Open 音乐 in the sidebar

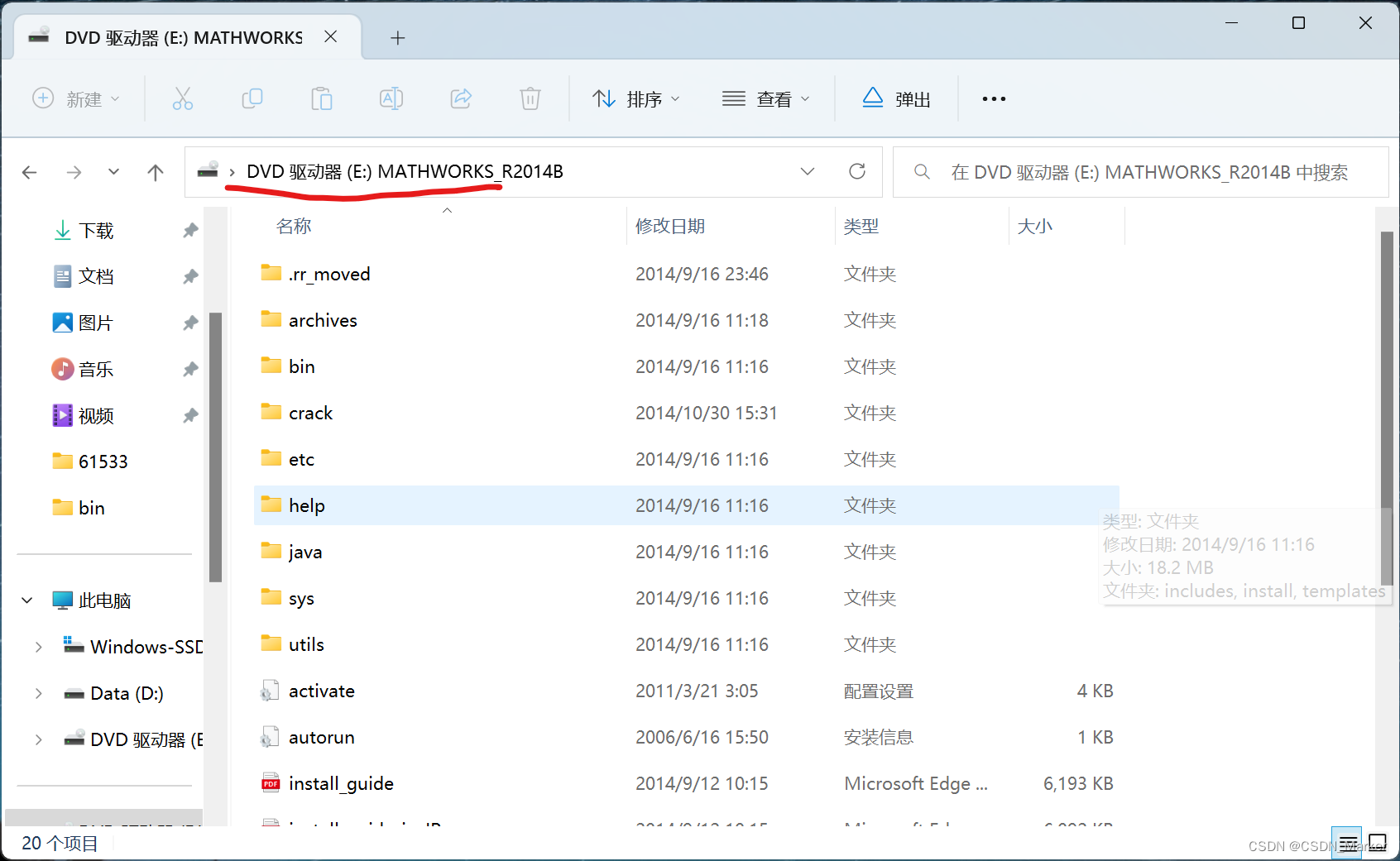[96, 369]
